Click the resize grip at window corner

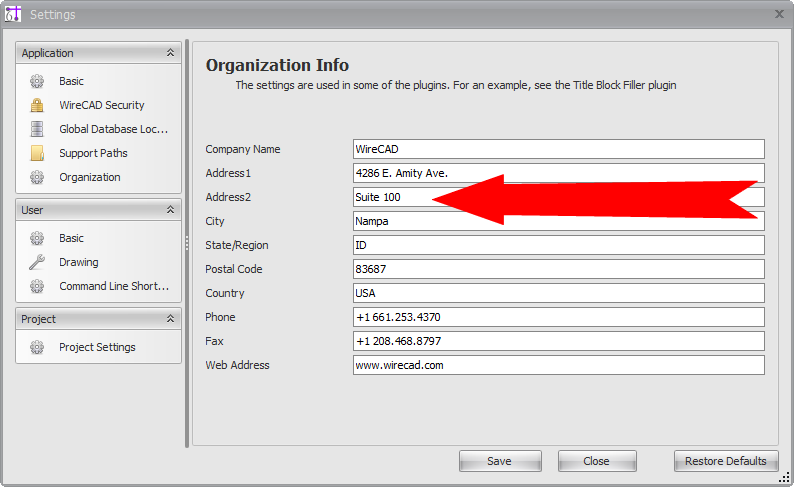[784, 477]
